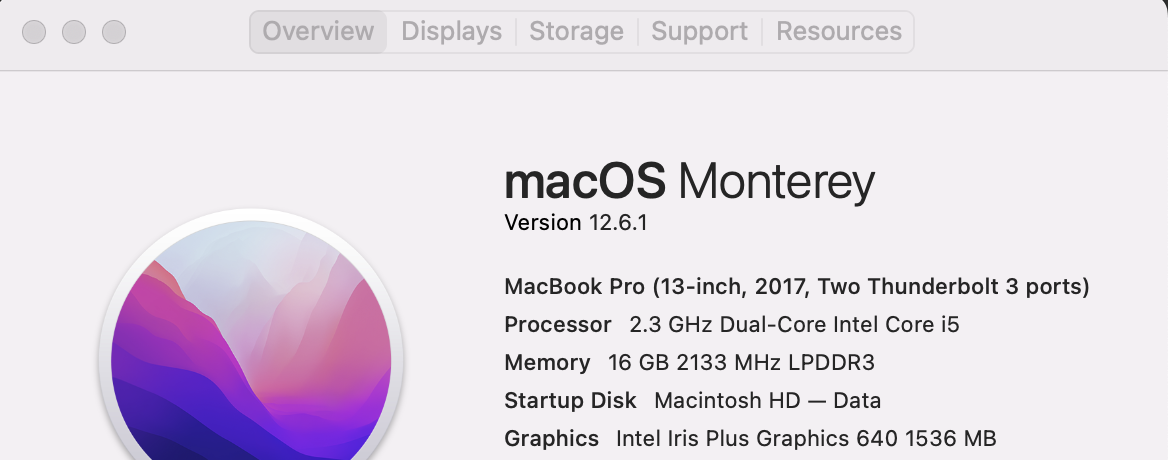Click the Graphics label

click(x=551, y=439)
